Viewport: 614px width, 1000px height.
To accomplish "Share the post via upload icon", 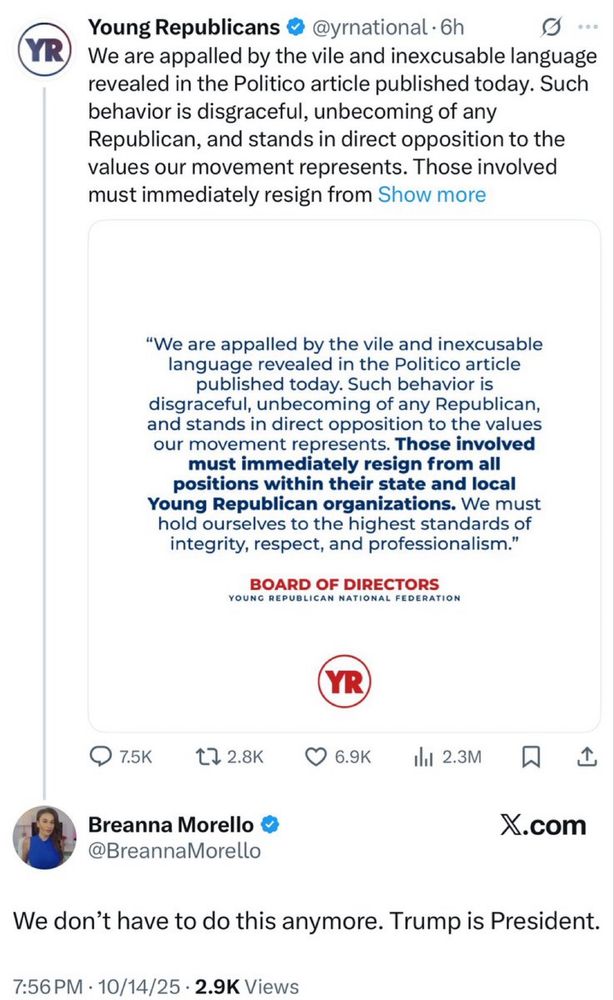I will (x=585, y=758).
